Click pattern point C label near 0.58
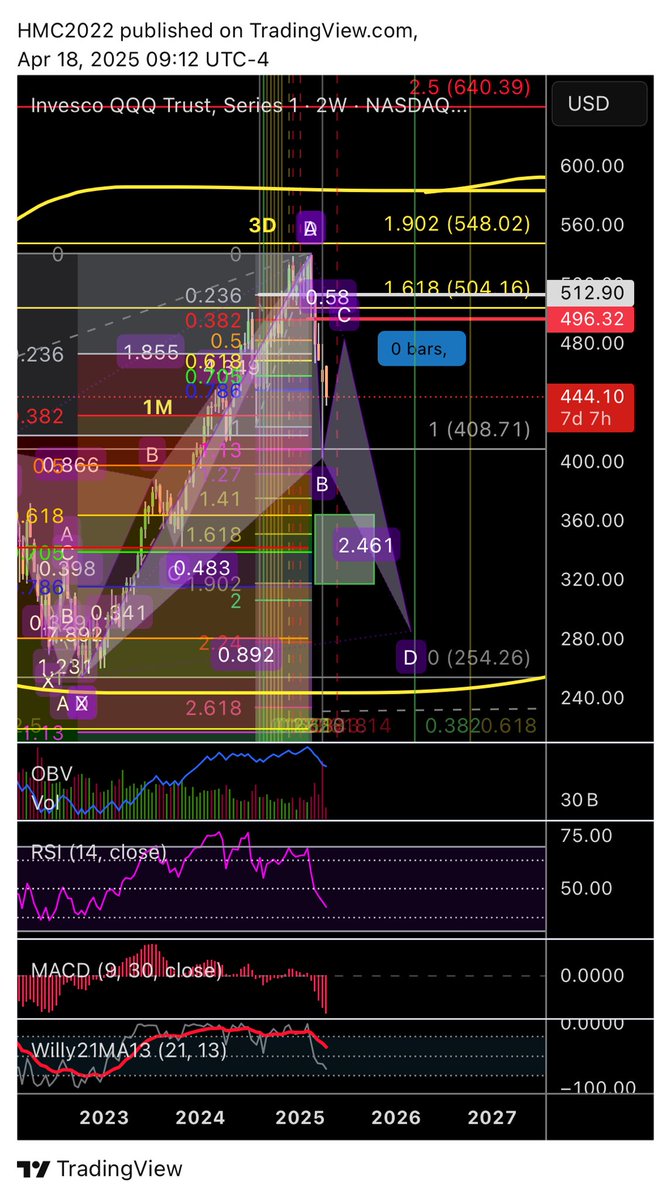This screenshot has height=1200, width=671. (x=344, y=316)
